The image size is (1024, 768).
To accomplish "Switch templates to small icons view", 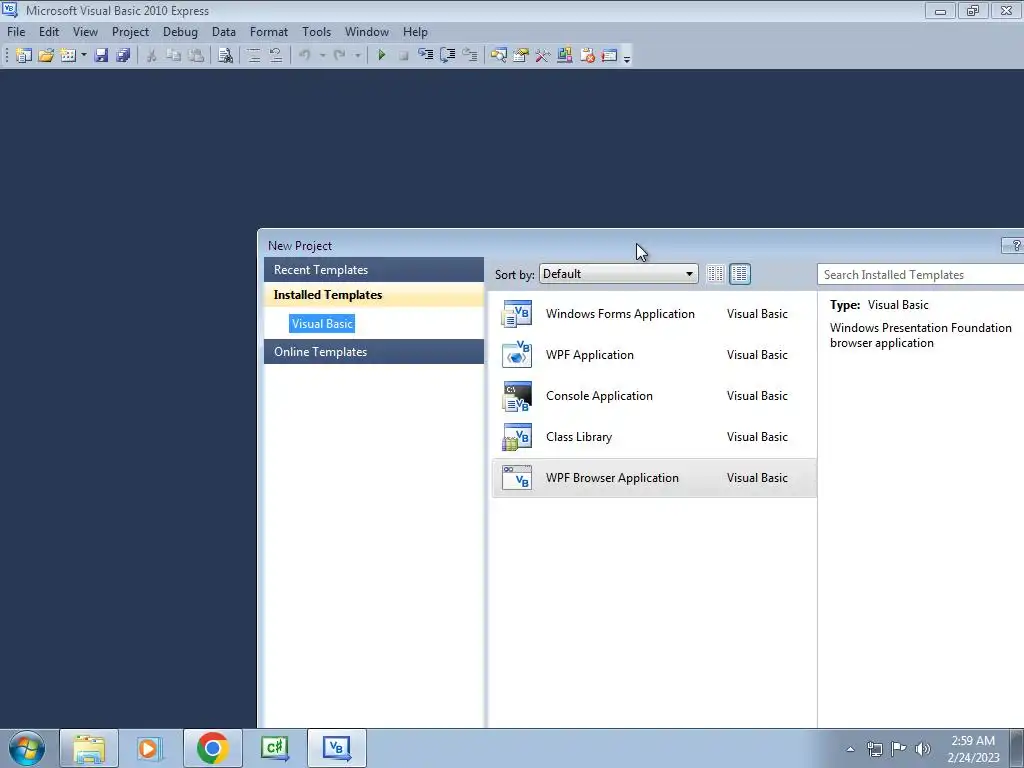I will pos(716,274).
